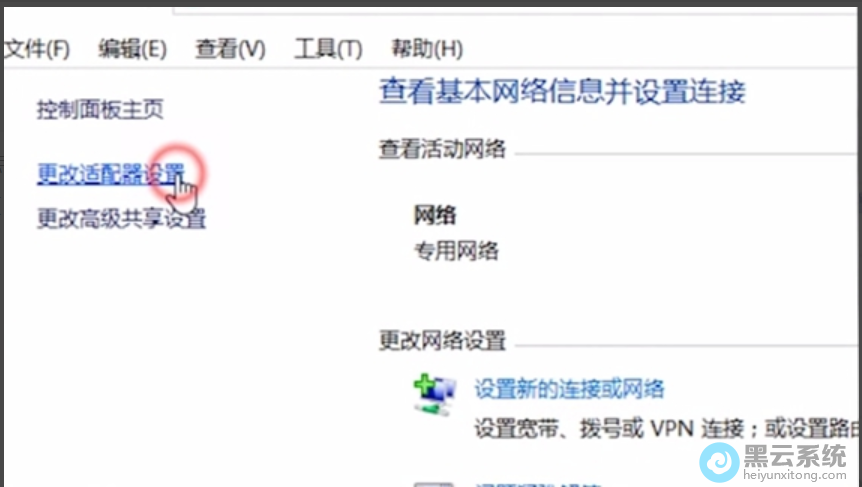Click the 更改网络设置 section header

point(442,341)
